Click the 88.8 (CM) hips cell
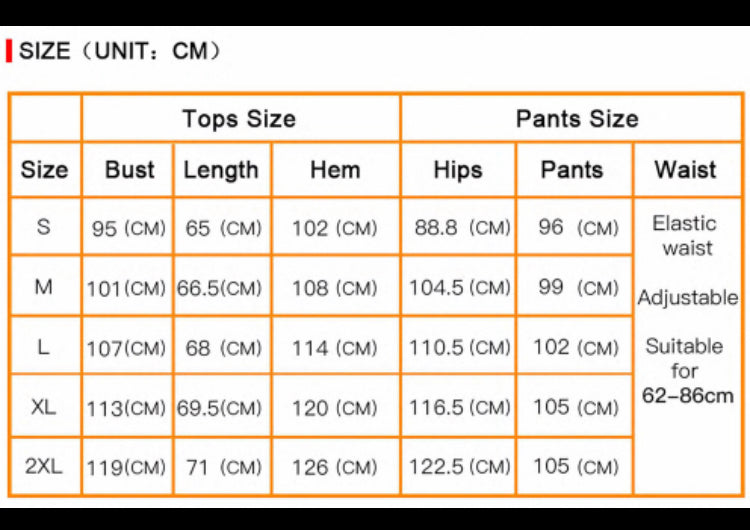750x530 pixels. click(x=462, y=228)
